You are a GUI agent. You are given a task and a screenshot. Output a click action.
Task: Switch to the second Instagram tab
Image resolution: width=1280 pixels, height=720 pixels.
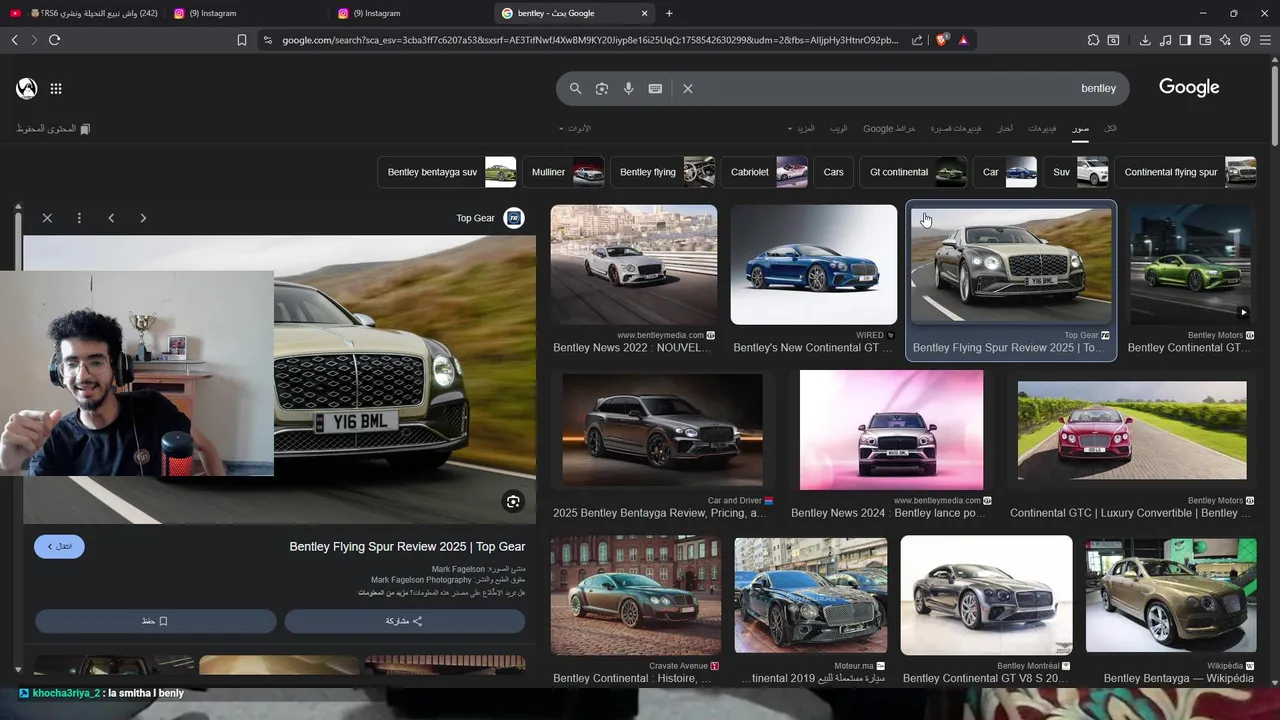tap(410, 13)
